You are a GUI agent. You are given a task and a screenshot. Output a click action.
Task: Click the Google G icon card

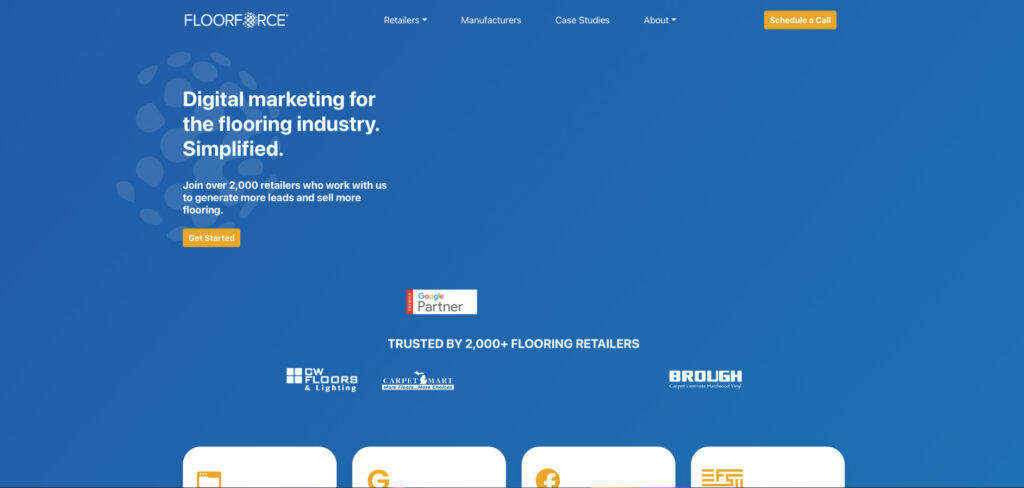(429, 467)
